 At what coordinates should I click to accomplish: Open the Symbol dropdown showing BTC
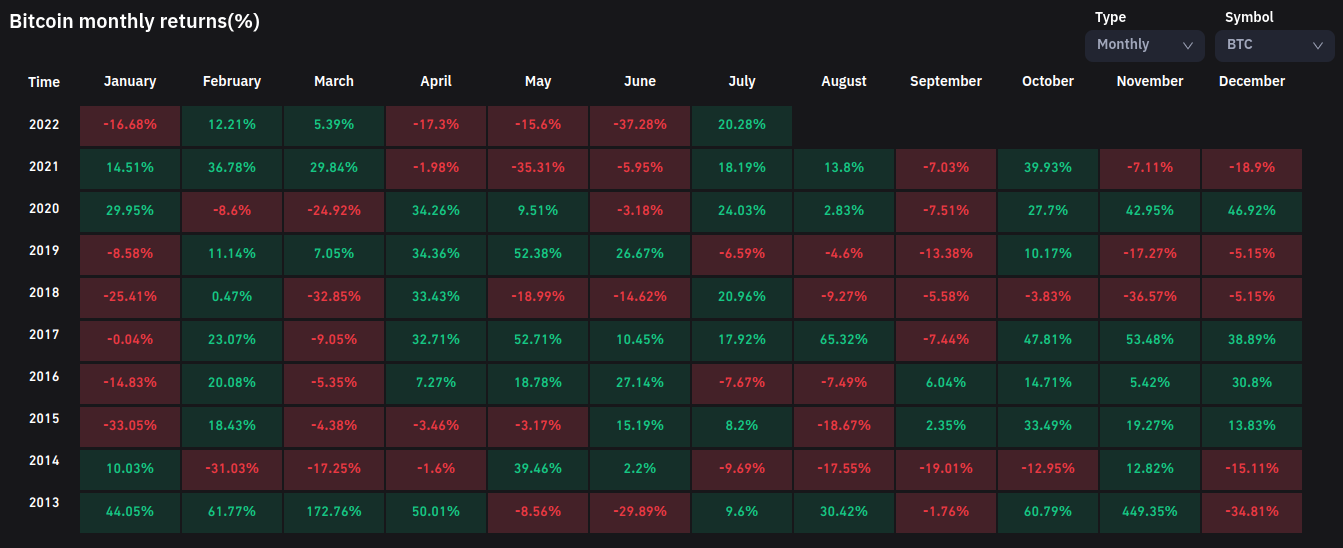[x=1273, y=45]
